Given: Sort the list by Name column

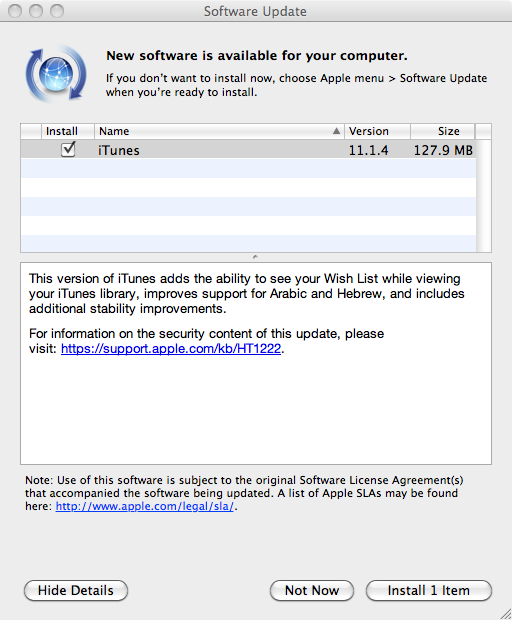Looking at the screenshot, I should [x=219, y=131].
